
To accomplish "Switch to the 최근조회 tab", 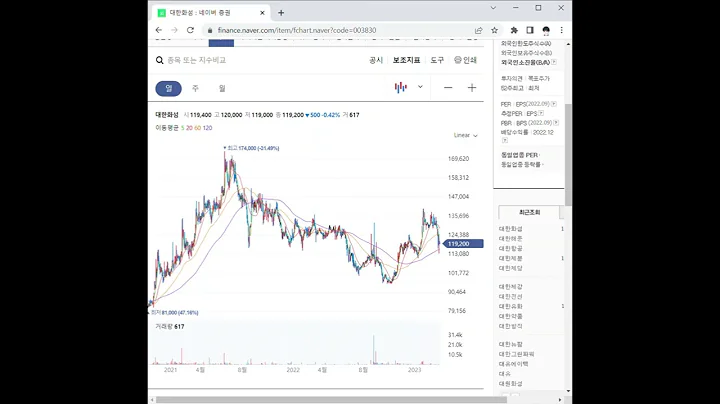I will [529, 212].
